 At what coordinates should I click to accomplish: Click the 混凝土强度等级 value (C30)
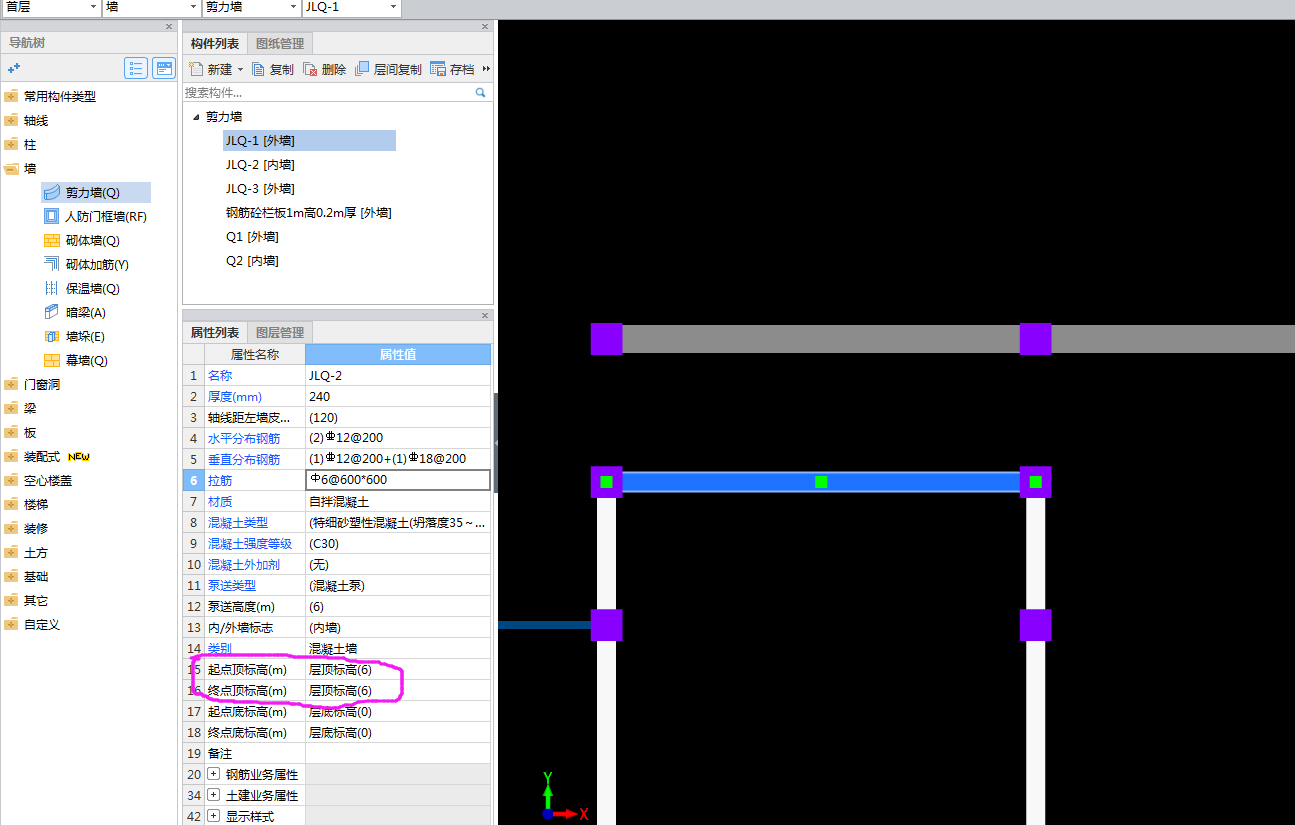click(x=398, y=543)
